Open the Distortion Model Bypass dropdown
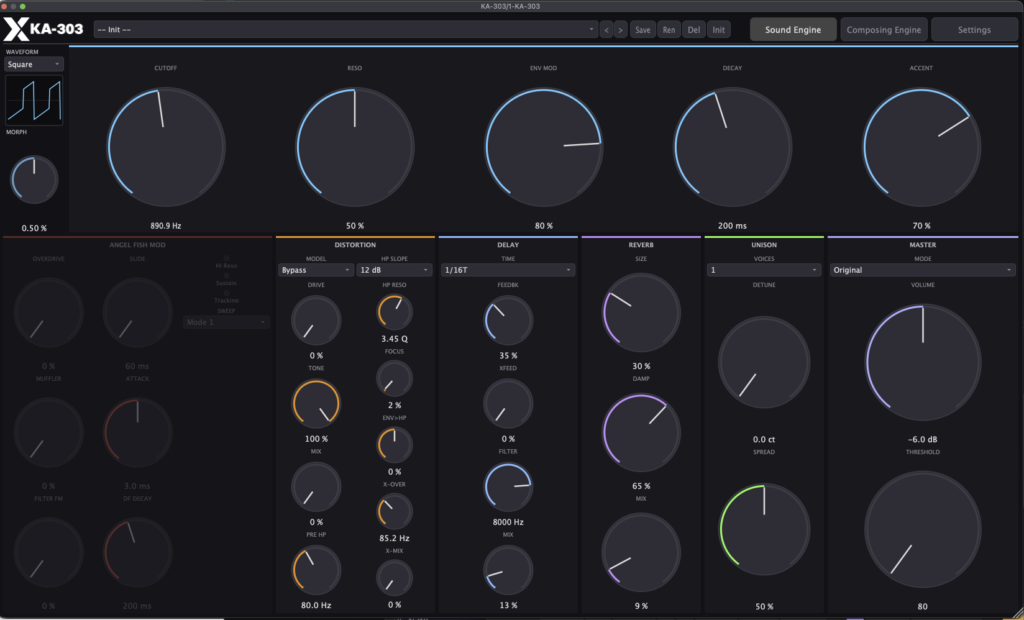This screenshot has height=620, width=1024. 316,270
